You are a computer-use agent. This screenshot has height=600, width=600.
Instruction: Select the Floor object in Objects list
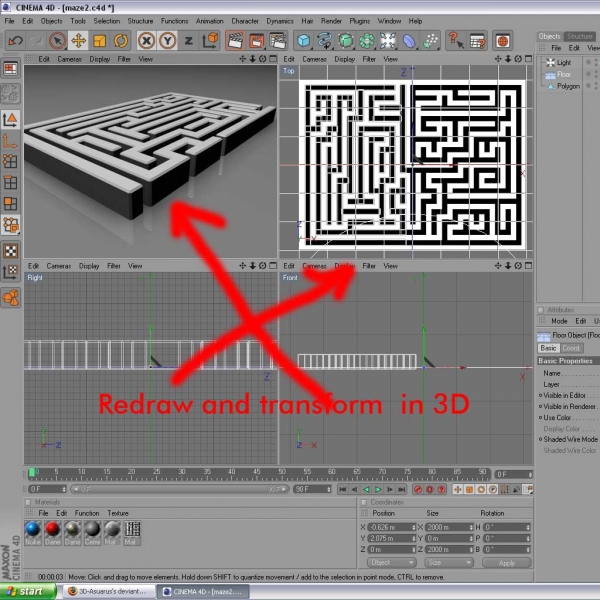tap(564, 74)
